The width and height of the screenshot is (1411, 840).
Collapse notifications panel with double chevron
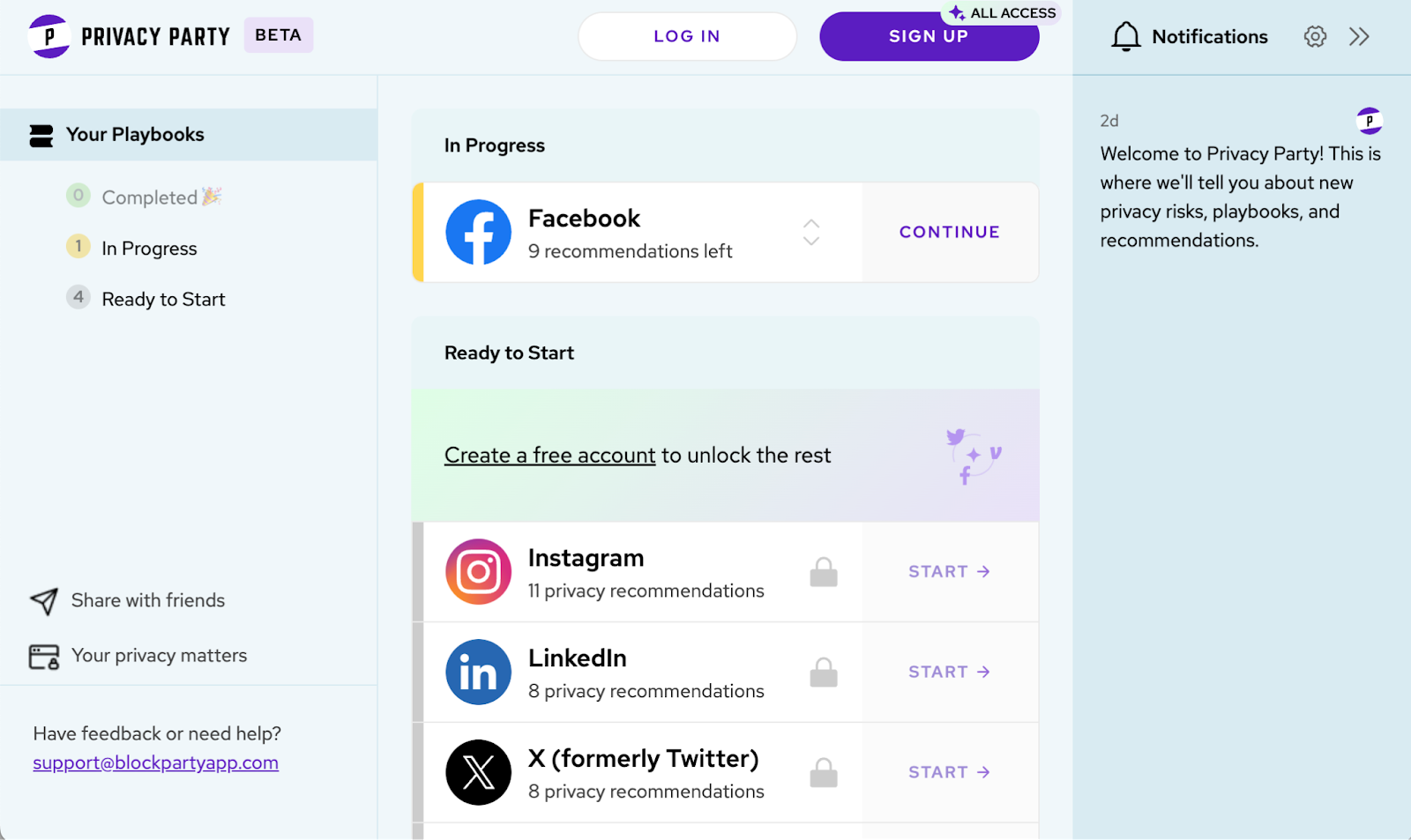click(x=1359, y=36)
